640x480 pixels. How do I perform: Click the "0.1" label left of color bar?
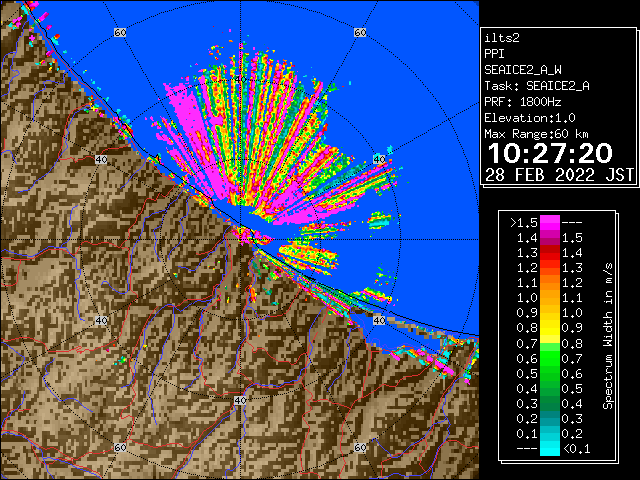click(527, 433)
